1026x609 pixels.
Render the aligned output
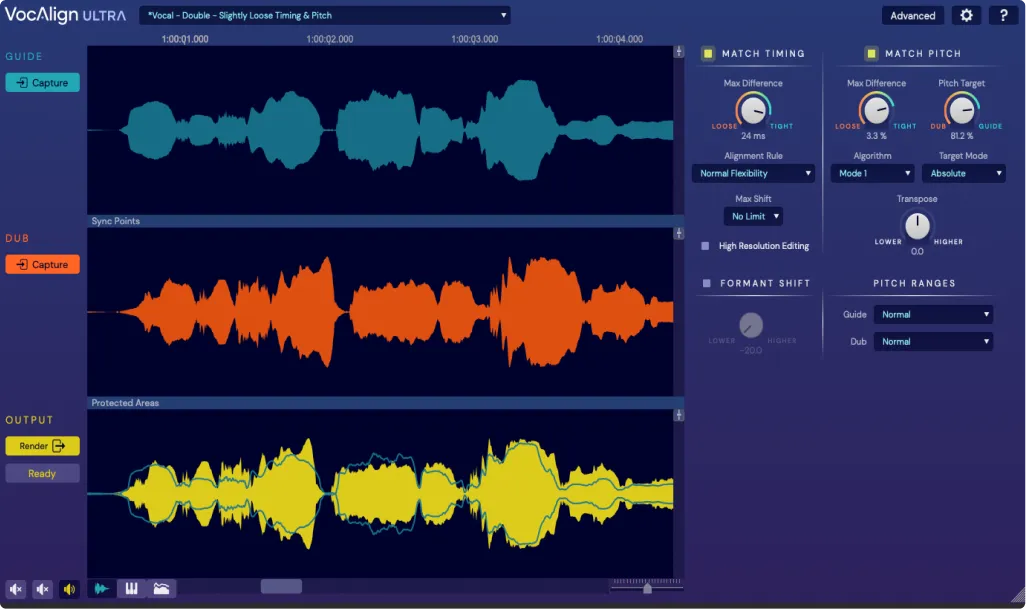click(x=42, y=446)
